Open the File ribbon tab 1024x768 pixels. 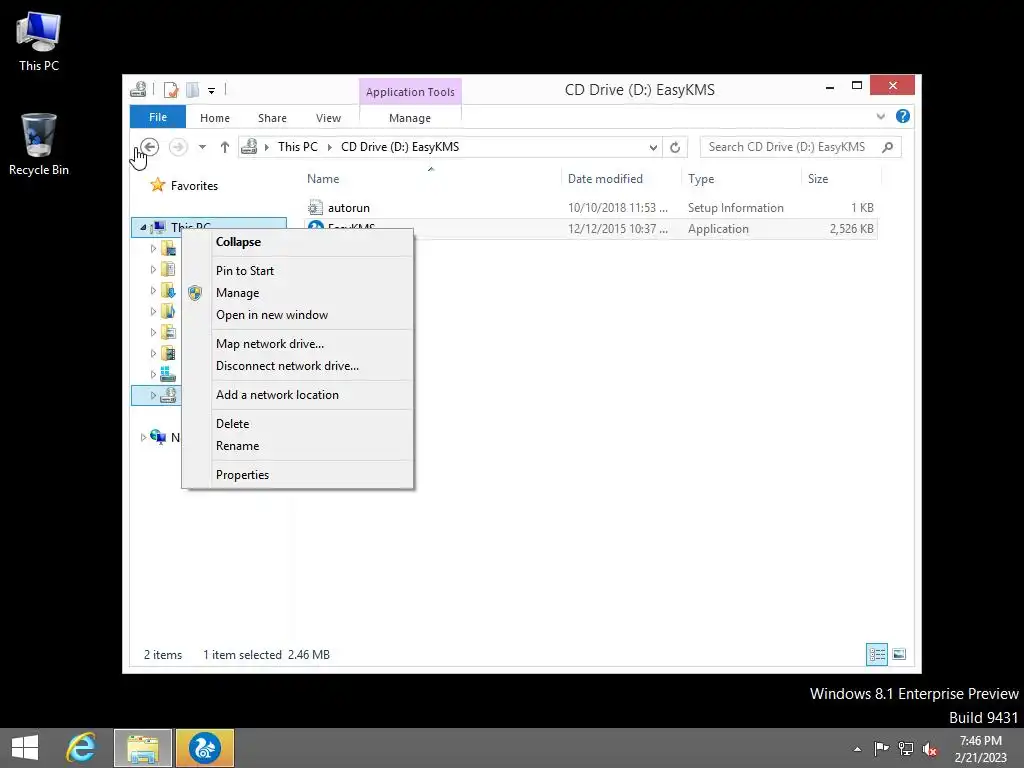[158, 117]
